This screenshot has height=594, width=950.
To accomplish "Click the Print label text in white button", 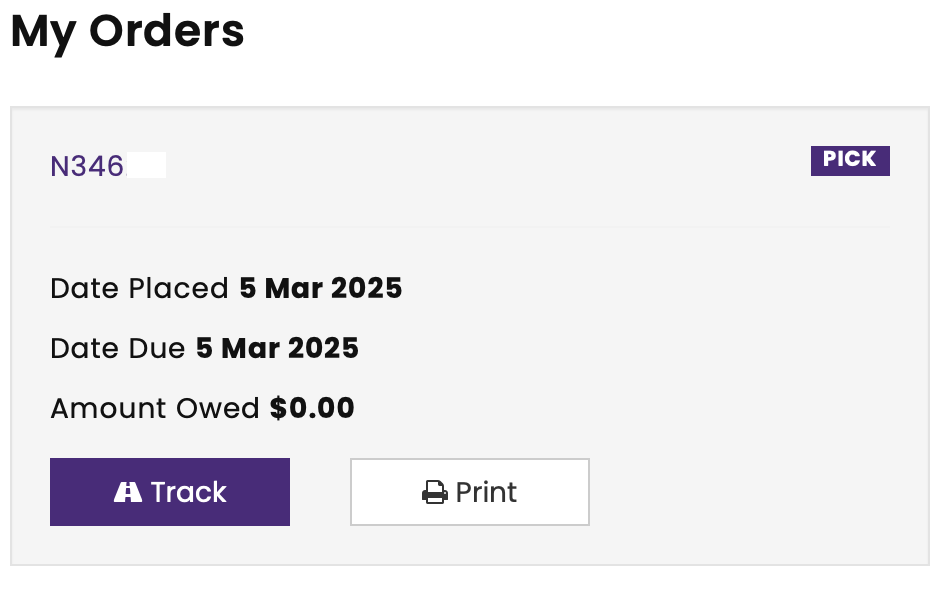I will (x=486, y=492).
